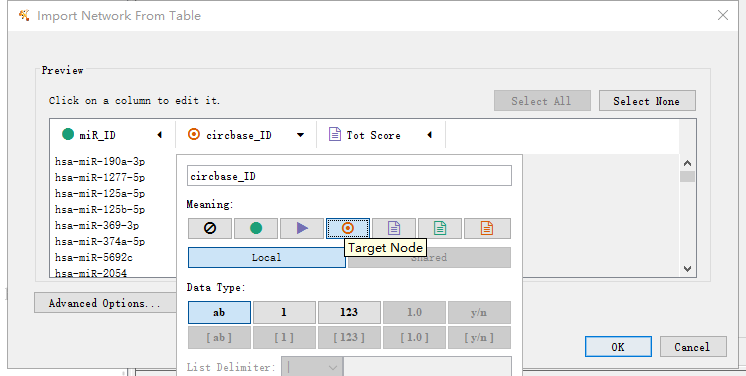Confirm import with OK button
This screenshot has width=746, height=376.
[618, 347]
